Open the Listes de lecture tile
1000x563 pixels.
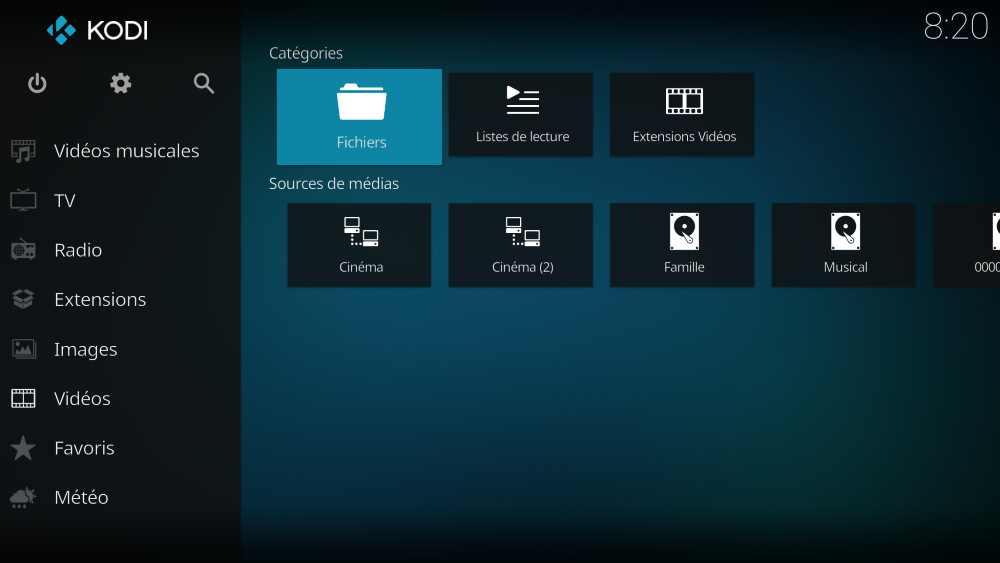(521, 115)
